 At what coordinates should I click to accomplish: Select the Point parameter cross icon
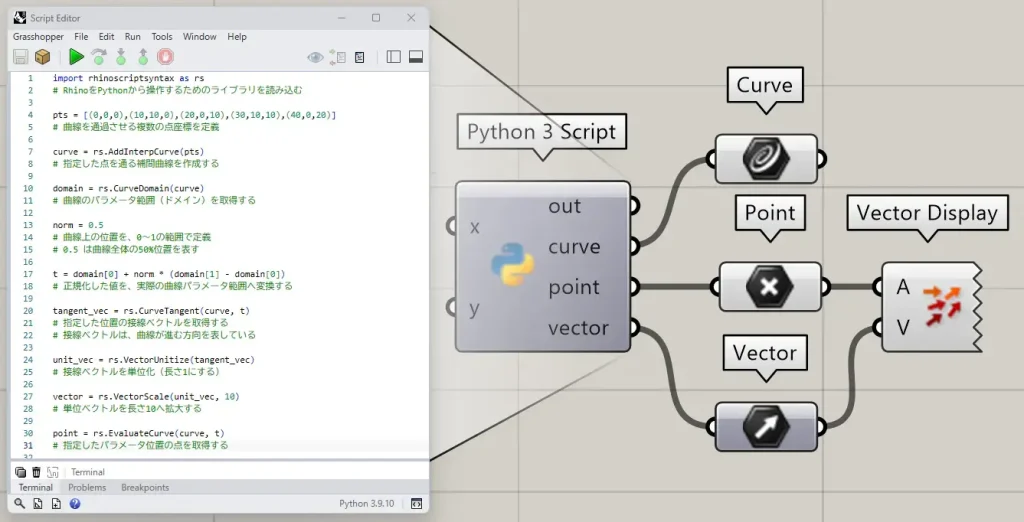[x=769, y=287]
